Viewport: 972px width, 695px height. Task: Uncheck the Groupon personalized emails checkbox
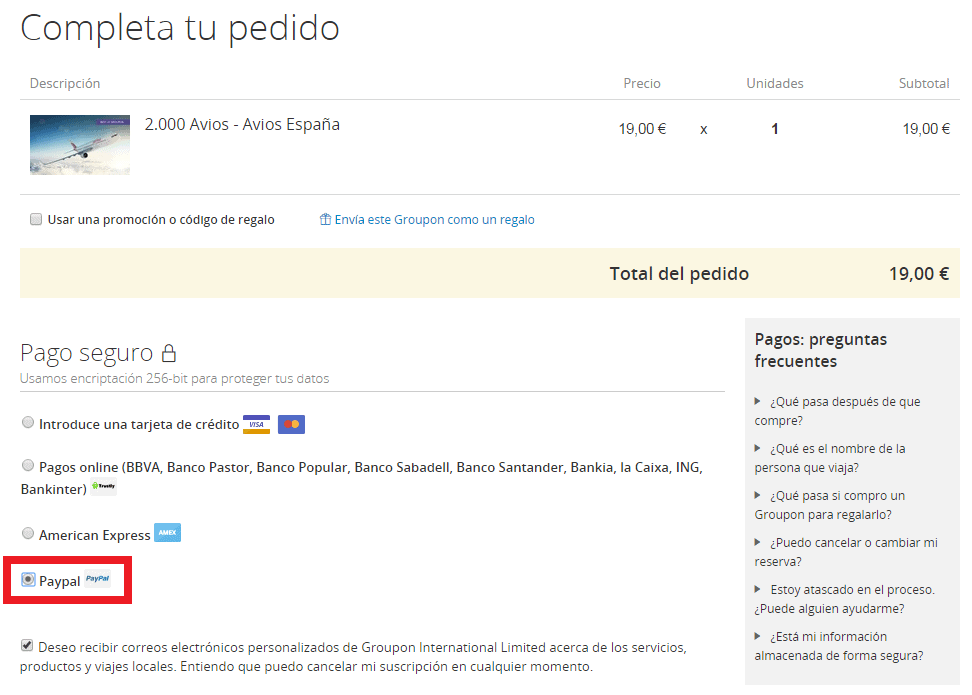pos(27,645)
